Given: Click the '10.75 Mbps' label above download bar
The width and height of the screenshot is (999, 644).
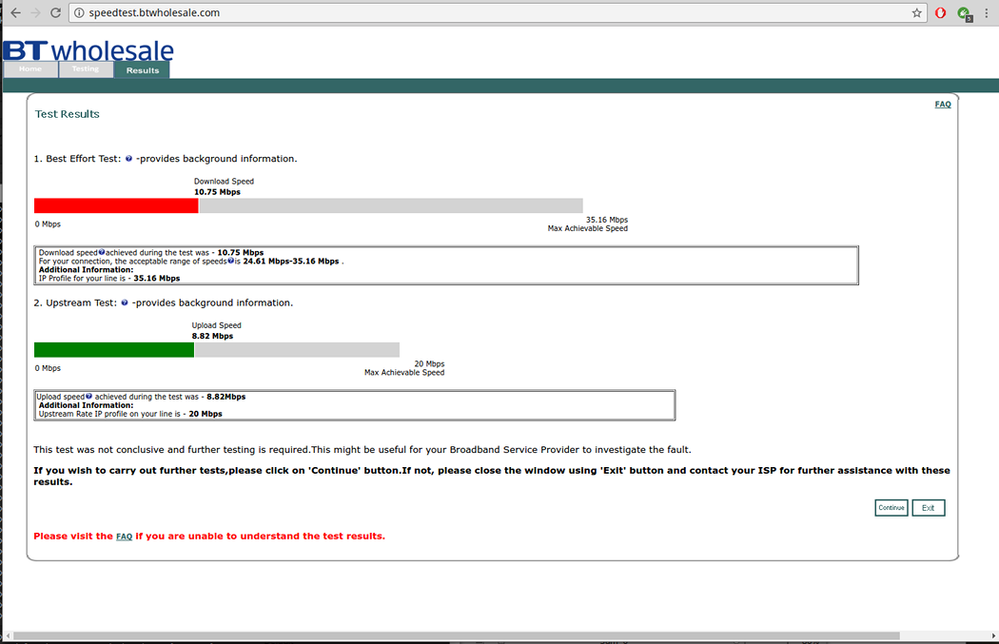Looking at the screenshot, I should tap(217, 192).
